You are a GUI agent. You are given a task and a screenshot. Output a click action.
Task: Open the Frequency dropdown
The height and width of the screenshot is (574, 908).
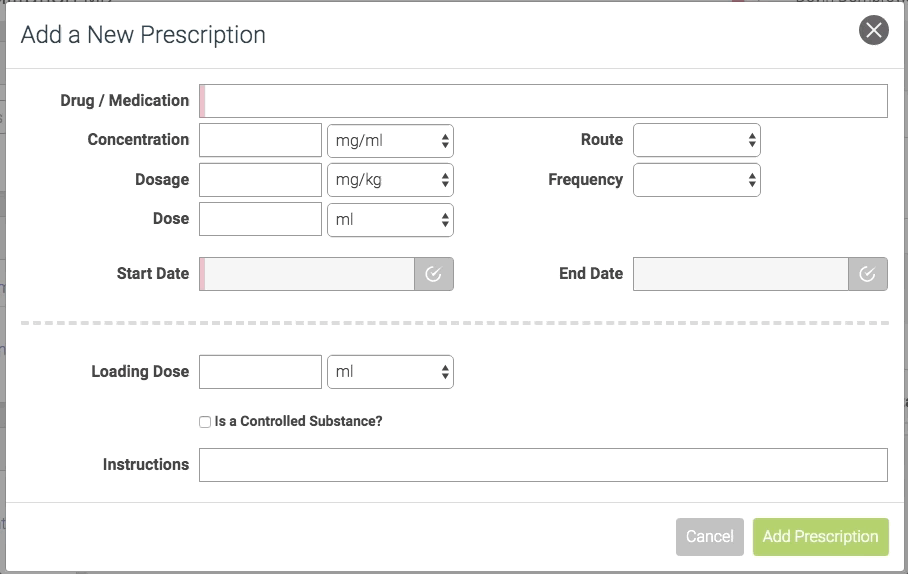point(697,180)
